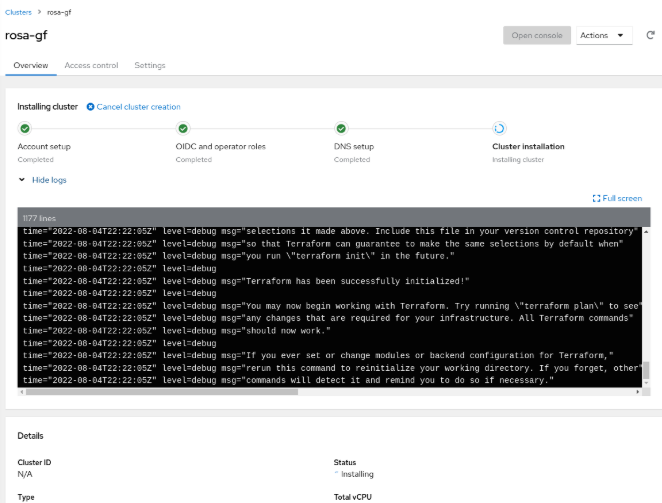Collapse logs with the Hide logs chevron

coord(22,180)
